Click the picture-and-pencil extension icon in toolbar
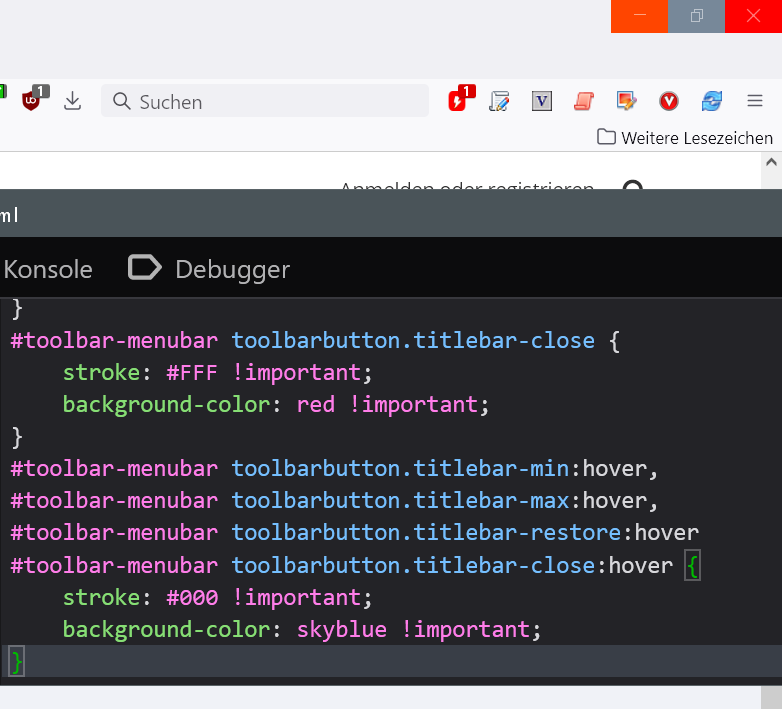The image size is (782, 709). tap(626, 101)
